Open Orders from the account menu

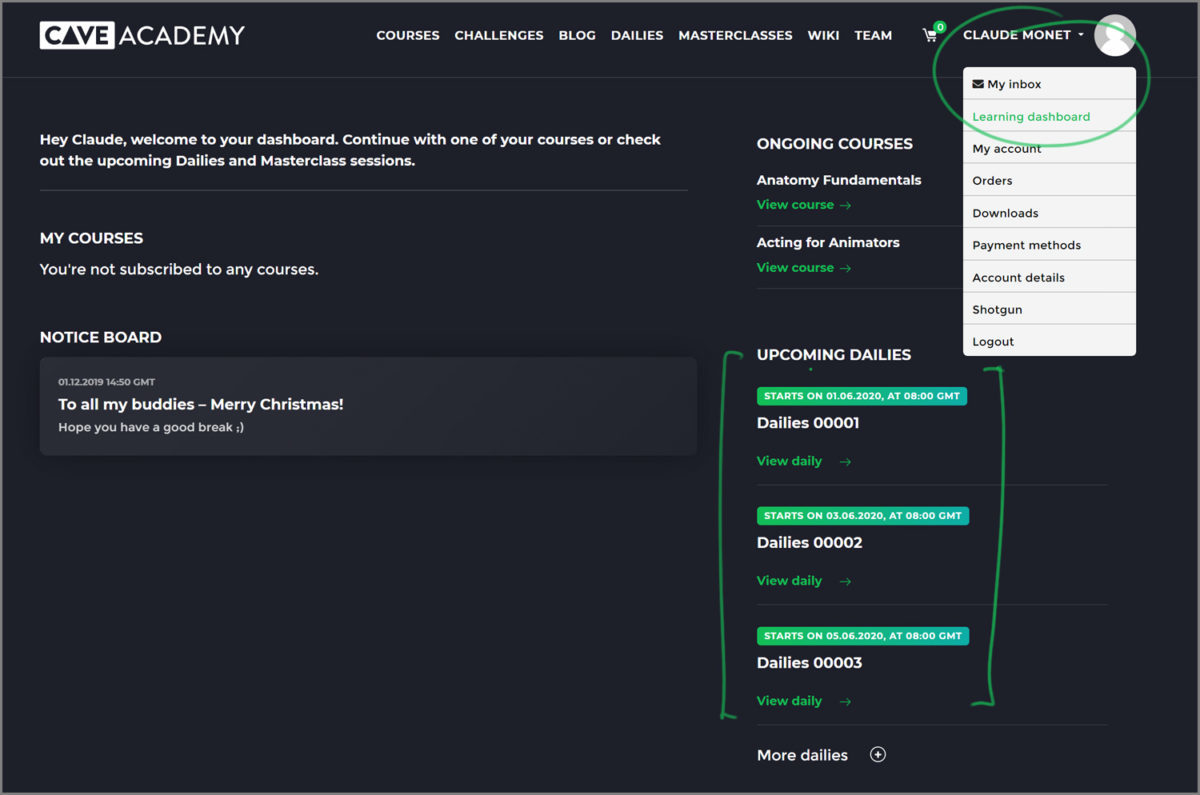(x=1049, y=180)
